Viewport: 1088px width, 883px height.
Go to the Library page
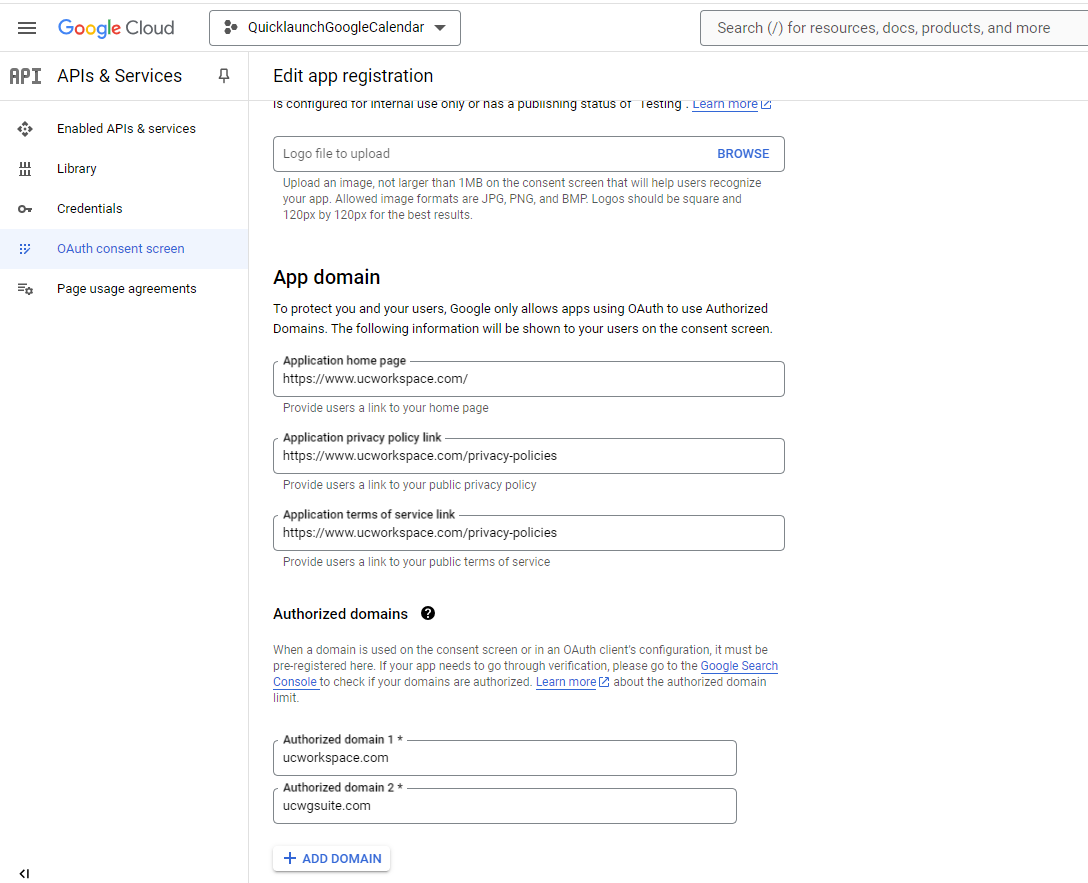pyautogui.click(x=76, y=169)
